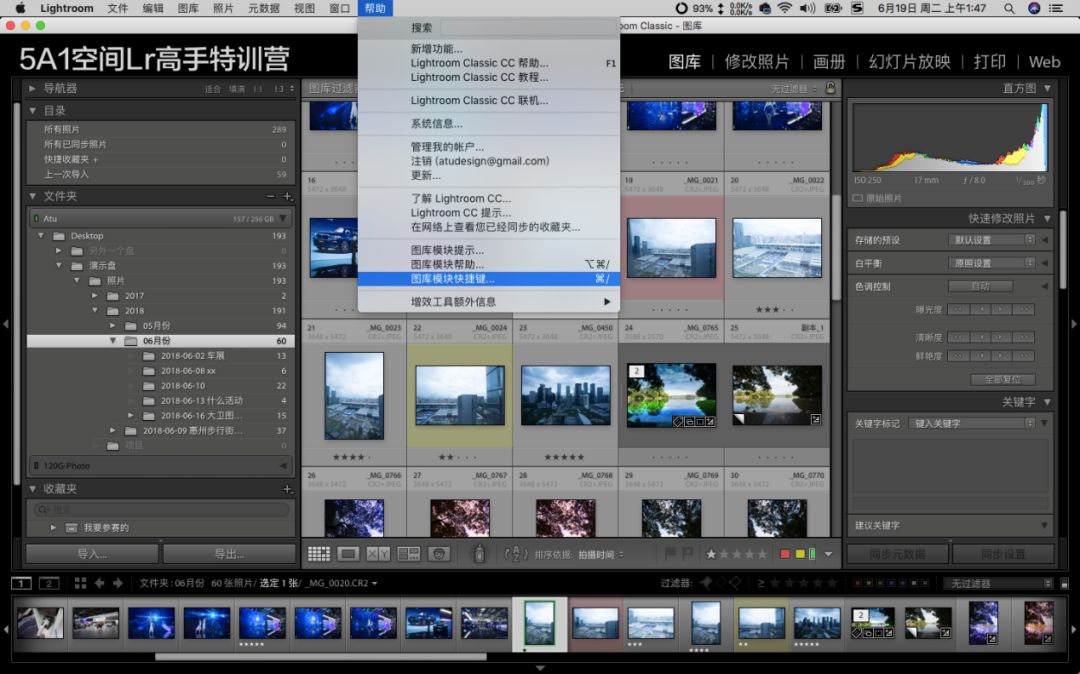Viewport: 1080px width, 674px height.
Task: Open 白平衡 dropdown 原照设置
Action: [991, 263]
